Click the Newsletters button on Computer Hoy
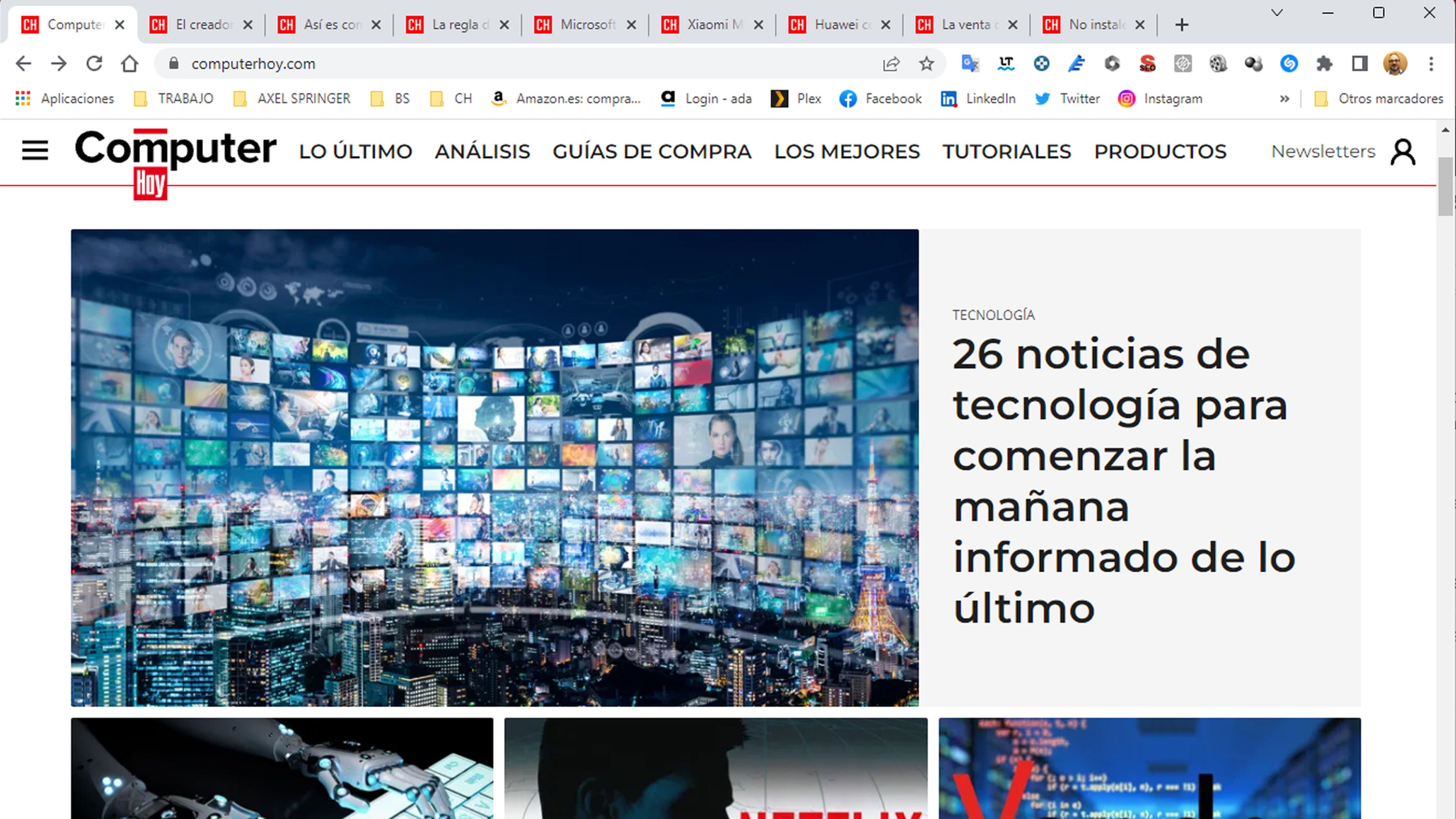The width and height of the screenshot is (1456, 819). pyautogui.click(x=1323, y=151)
